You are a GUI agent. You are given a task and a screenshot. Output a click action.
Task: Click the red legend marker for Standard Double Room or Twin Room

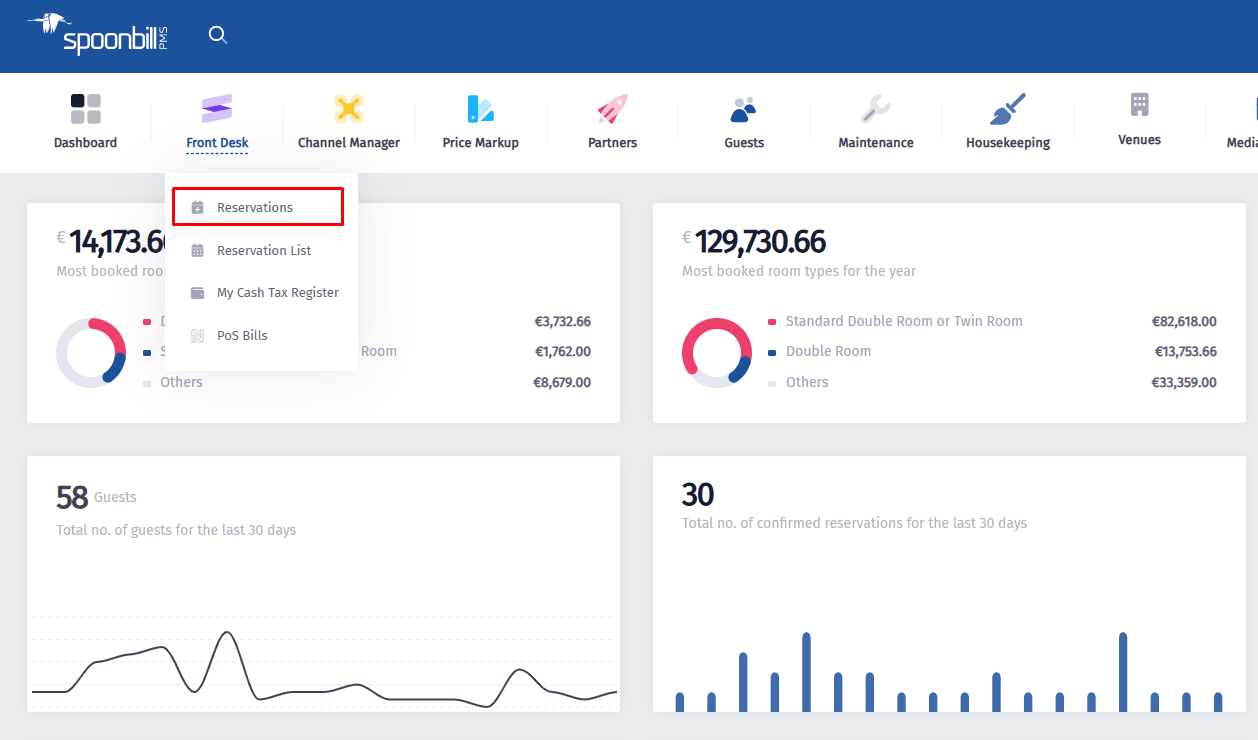772,322
